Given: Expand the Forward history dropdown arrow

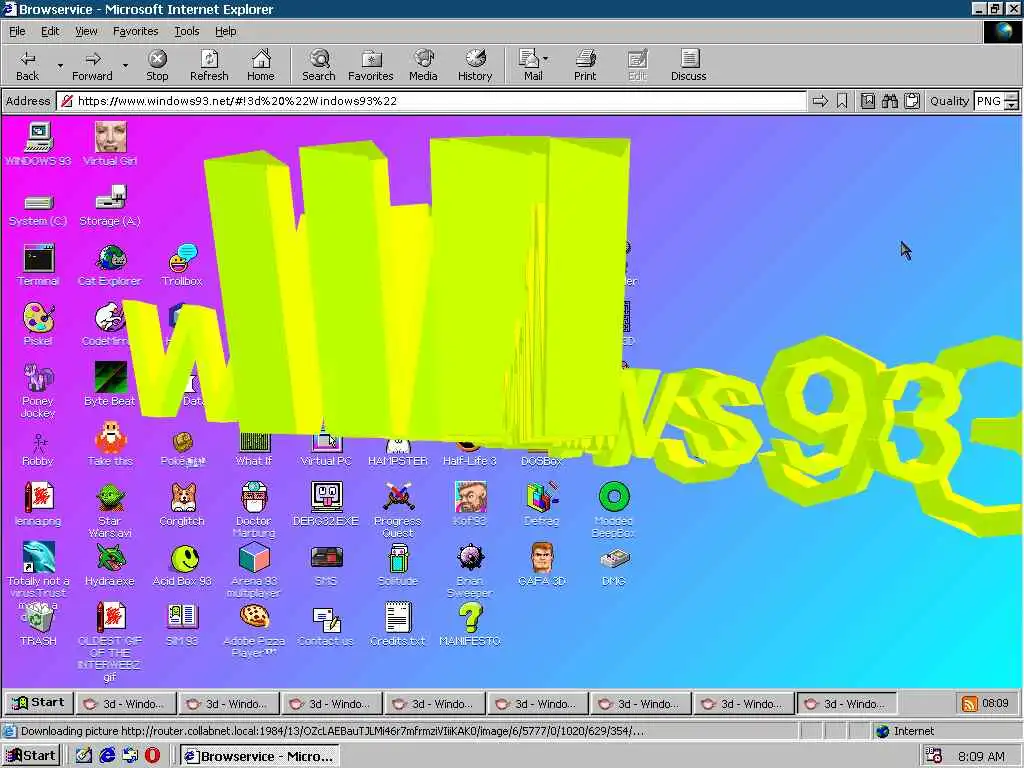Looking at the screenshot, I should tap(125, 65).
